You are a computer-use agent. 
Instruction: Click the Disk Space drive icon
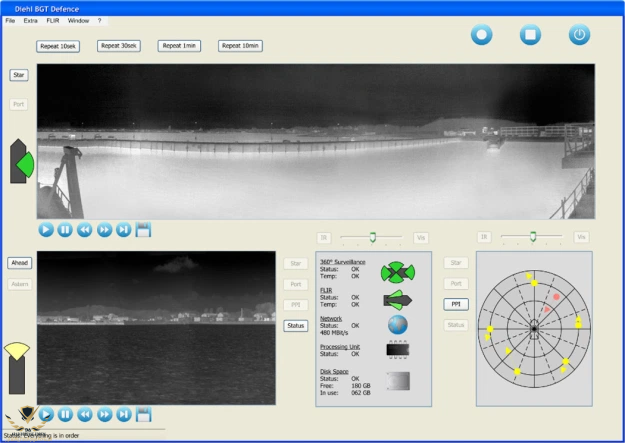(398, 381)
